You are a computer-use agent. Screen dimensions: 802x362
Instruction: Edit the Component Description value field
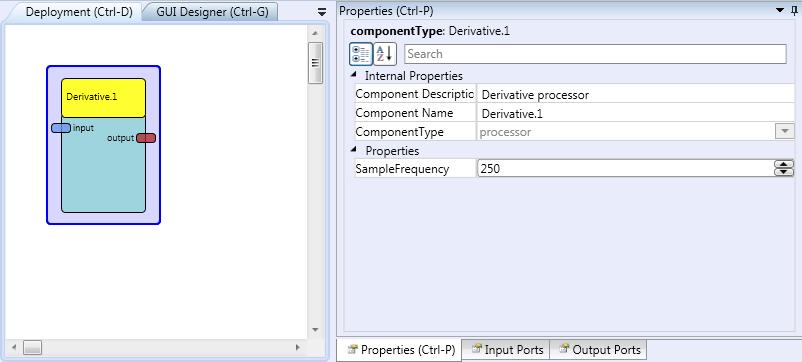pos(636,95)
